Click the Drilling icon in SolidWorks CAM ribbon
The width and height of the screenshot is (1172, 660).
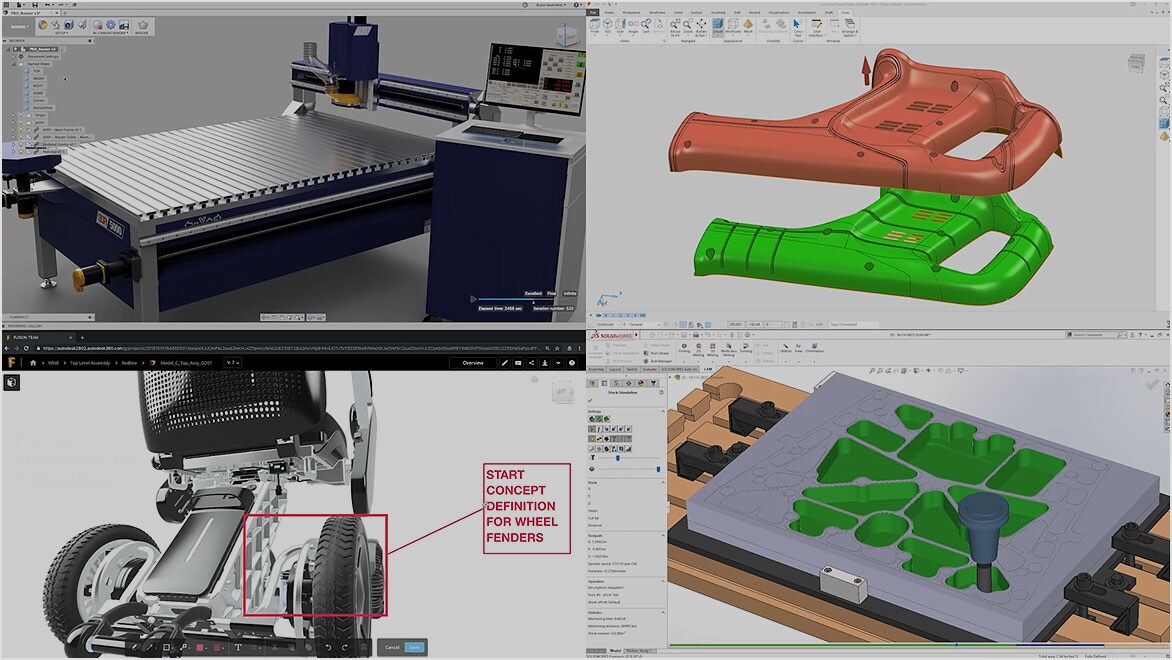pos(684,348)
